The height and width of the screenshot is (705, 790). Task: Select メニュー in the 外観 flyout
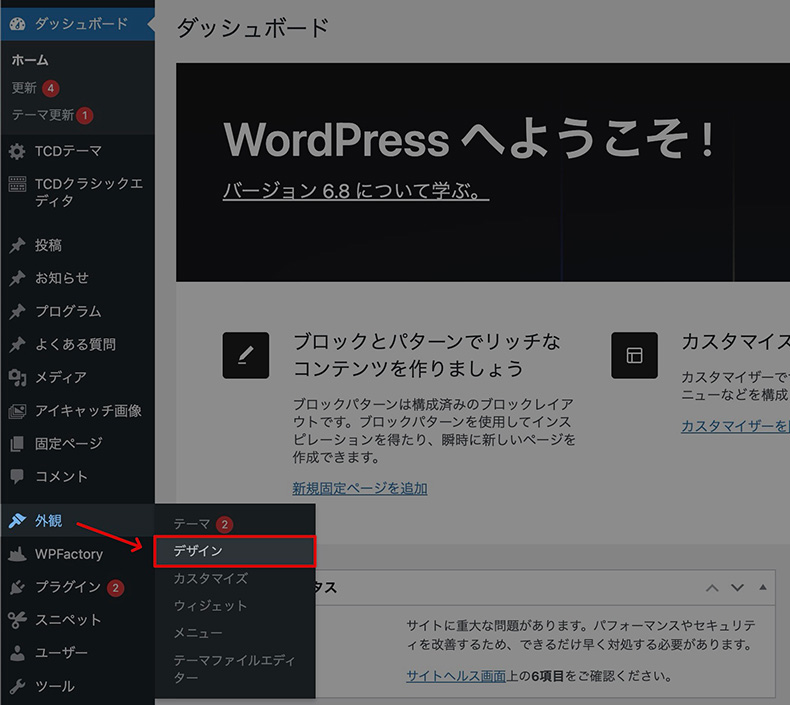point(198,633)
